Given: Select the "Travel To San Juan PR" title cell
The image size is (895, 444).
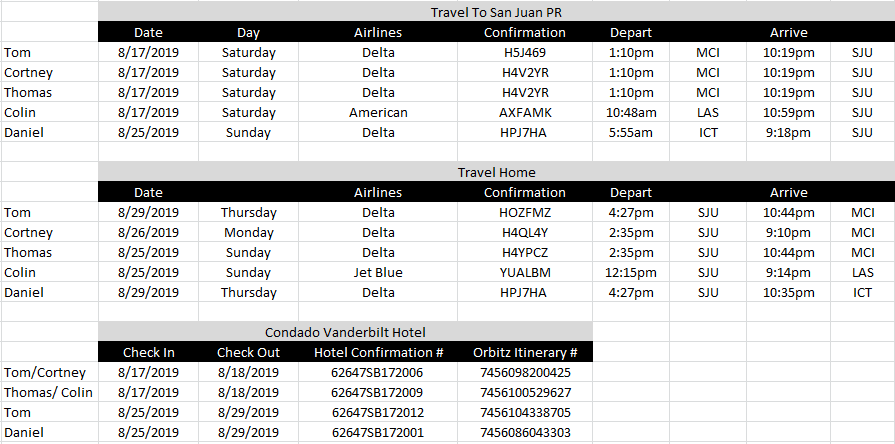Looking at the screenshot, I should pos(497,12).
